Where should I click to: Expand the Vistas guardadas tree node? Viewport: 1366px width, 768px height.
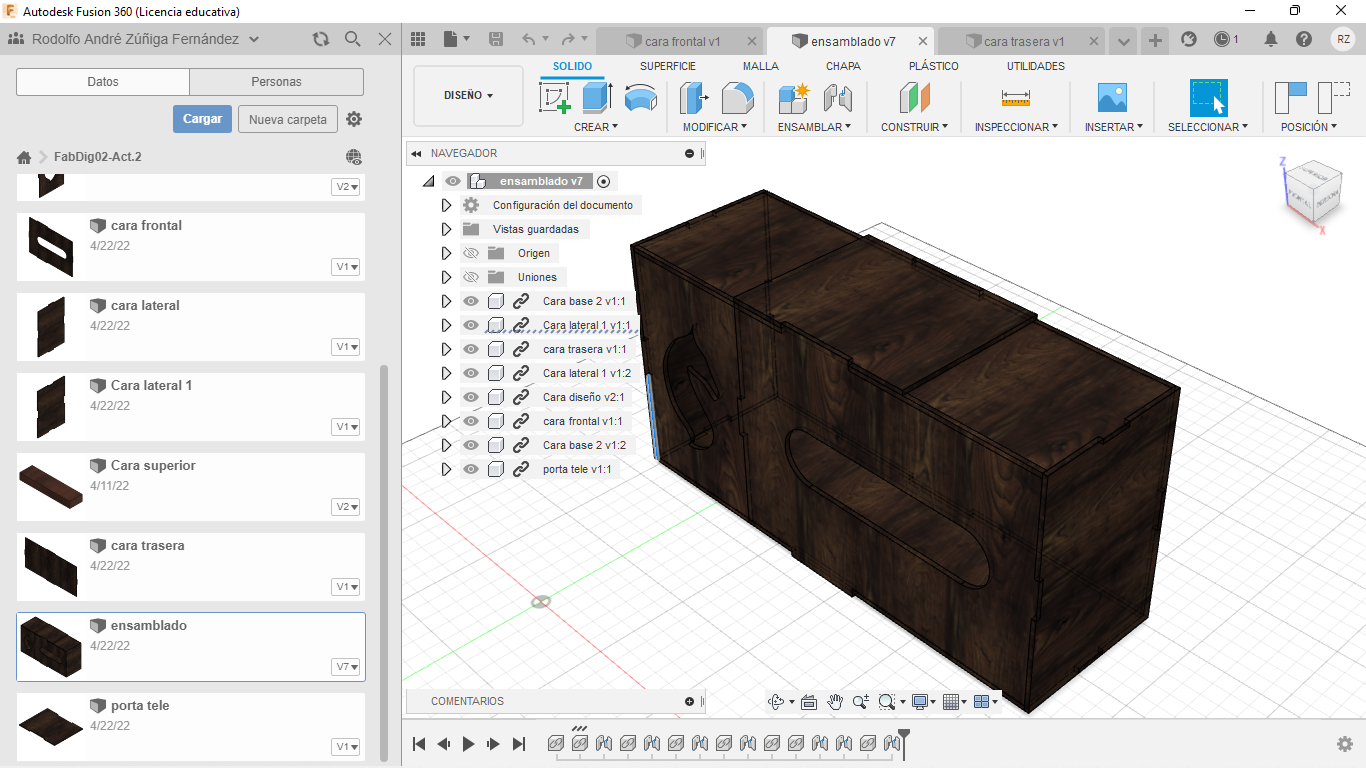[447, 229]
